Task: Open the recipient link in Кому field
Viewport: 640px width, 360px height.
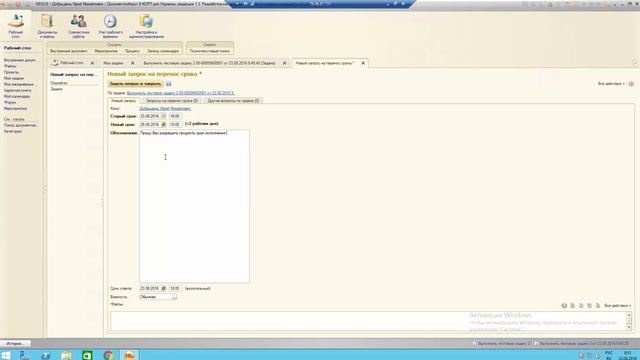Action: [x=165, y=109]
